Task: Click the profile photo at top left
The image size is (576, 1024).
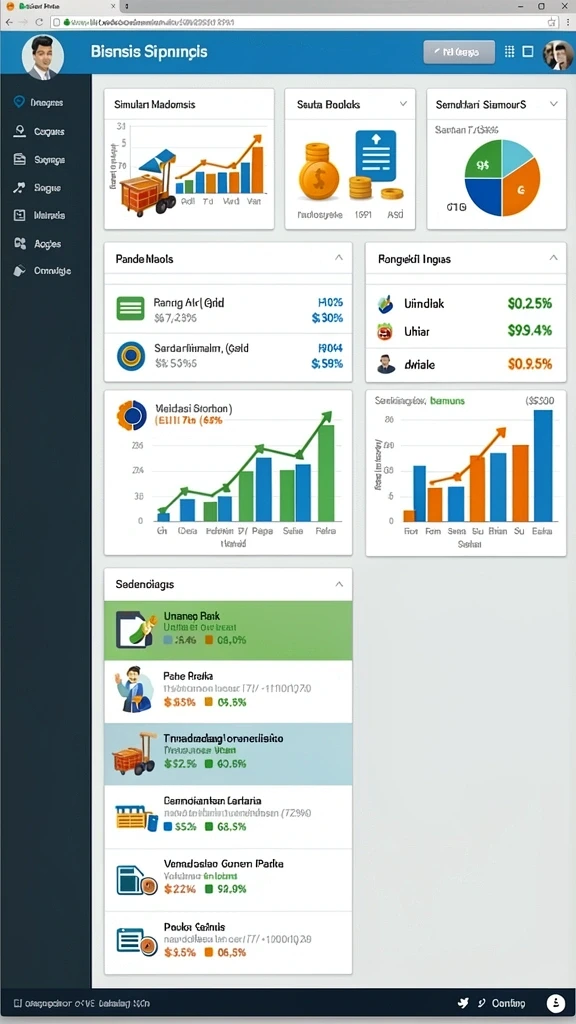Action: tap(42, 57)
